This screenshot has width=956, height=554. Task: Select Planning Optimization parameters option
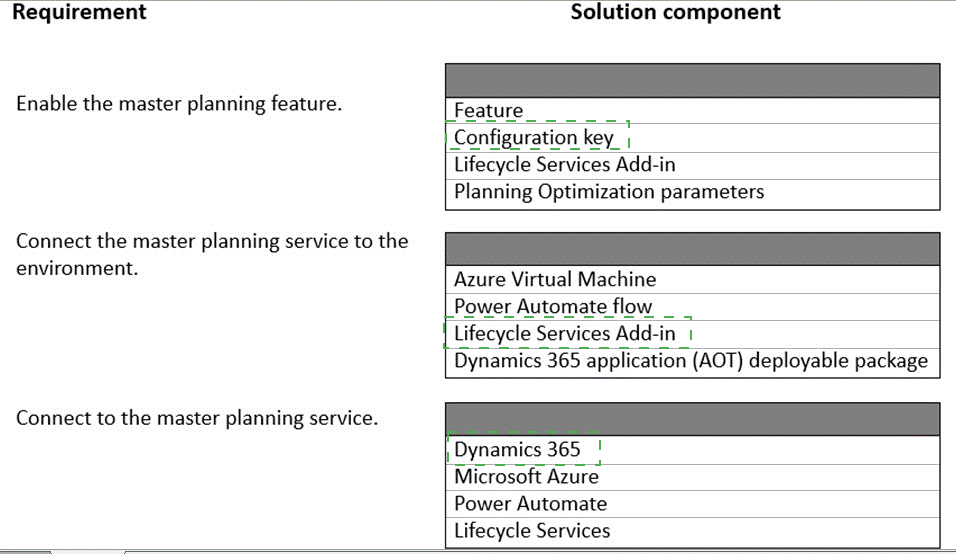click(608, 192)
